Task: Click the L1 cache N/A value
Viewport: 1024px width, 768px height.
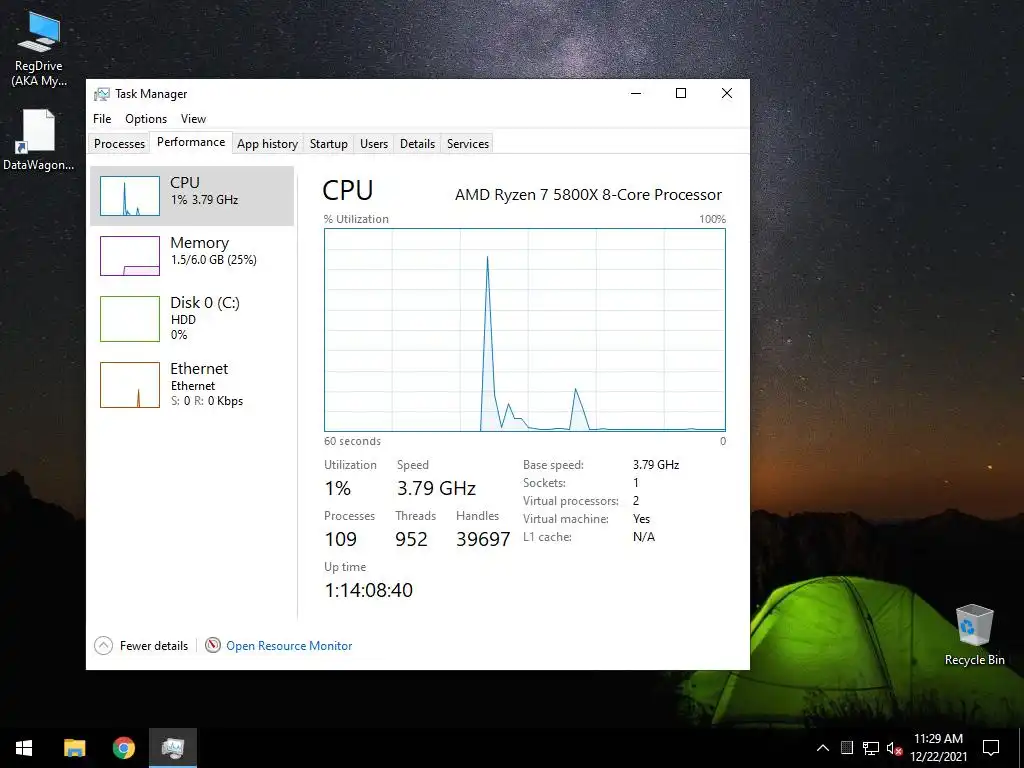Action: coord(644,537)
